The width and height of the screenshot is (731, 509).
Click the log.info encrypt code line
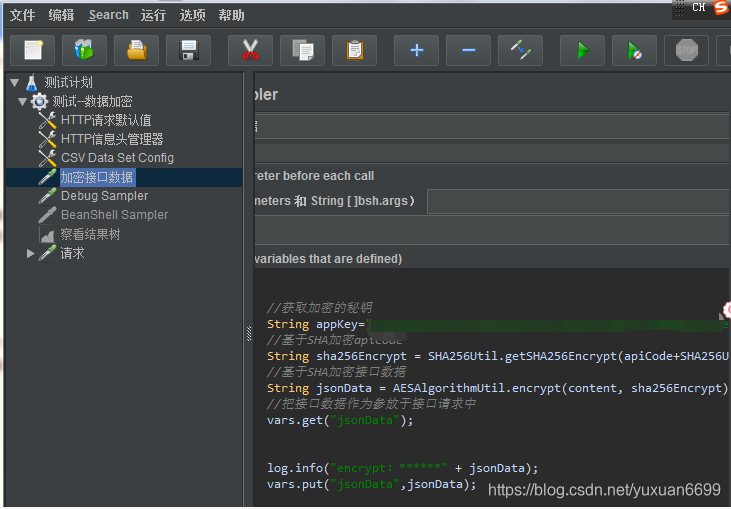click(x=402, y=468)
